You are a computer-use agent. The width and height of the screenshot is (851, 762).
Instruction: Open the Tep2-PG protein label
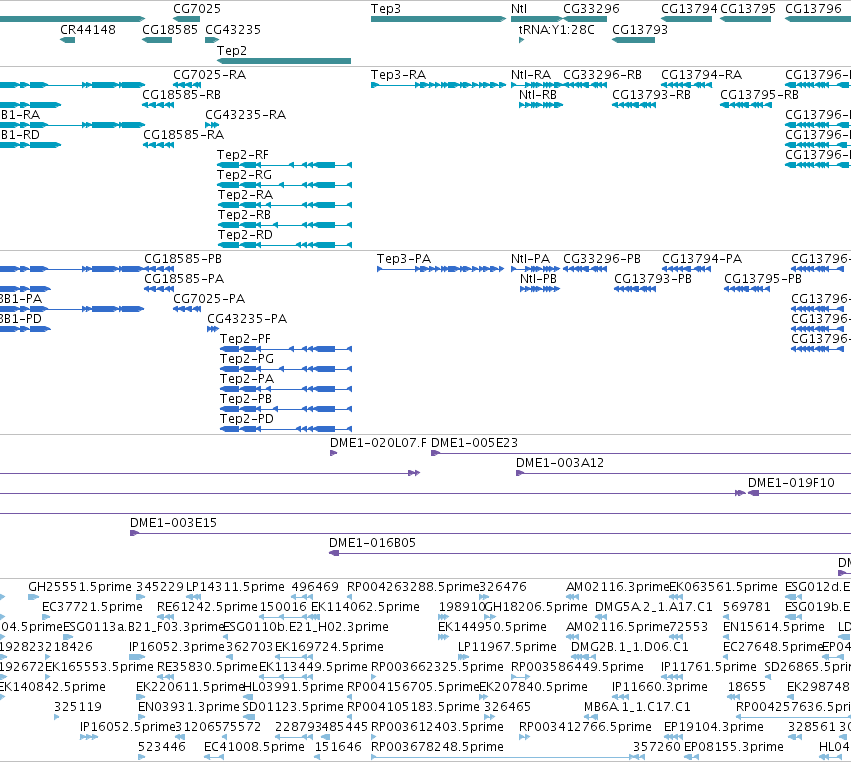[247, 359]
